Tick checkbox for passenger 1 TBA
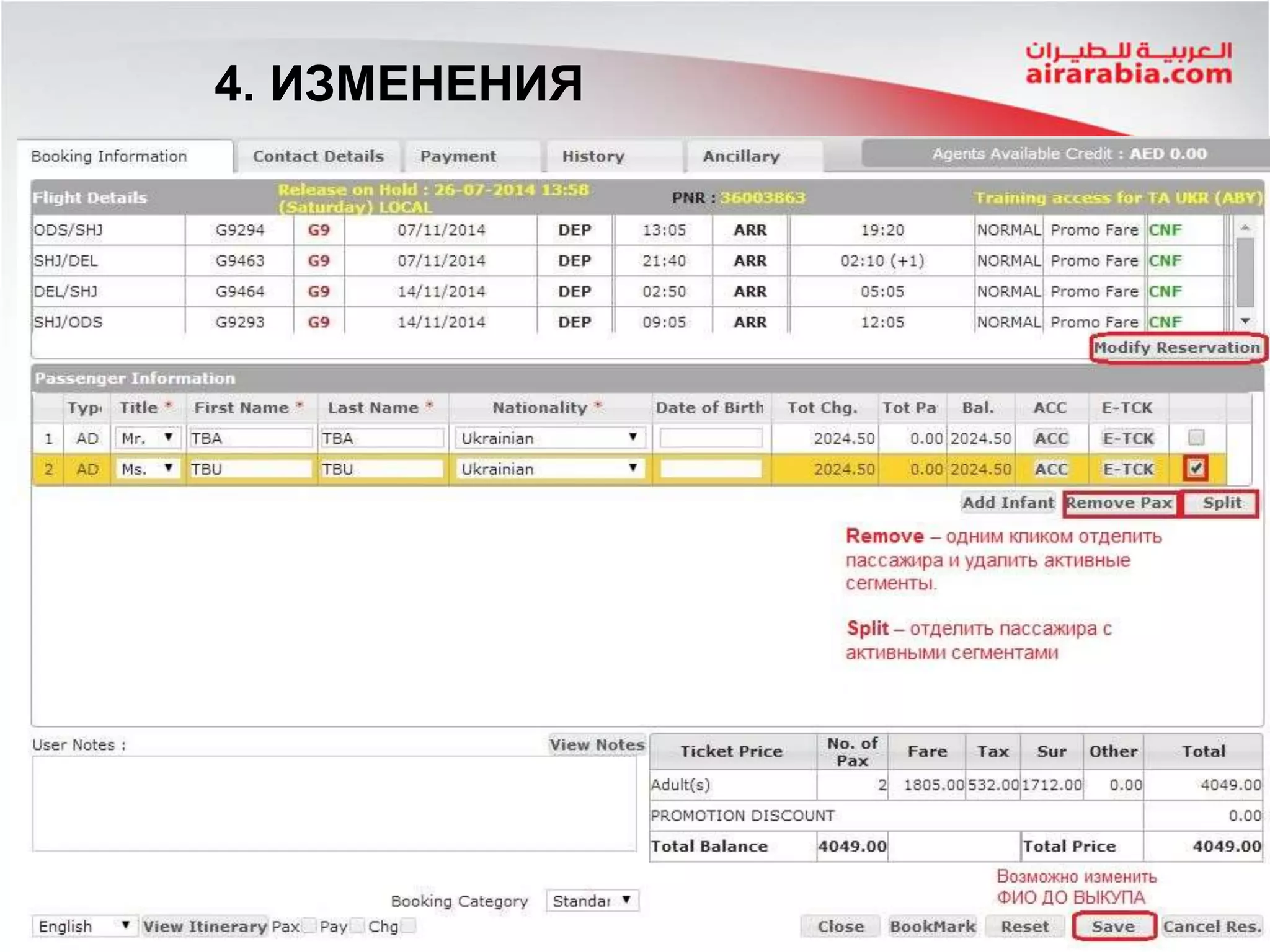The image size is (1270, 952). point(1196,438)
